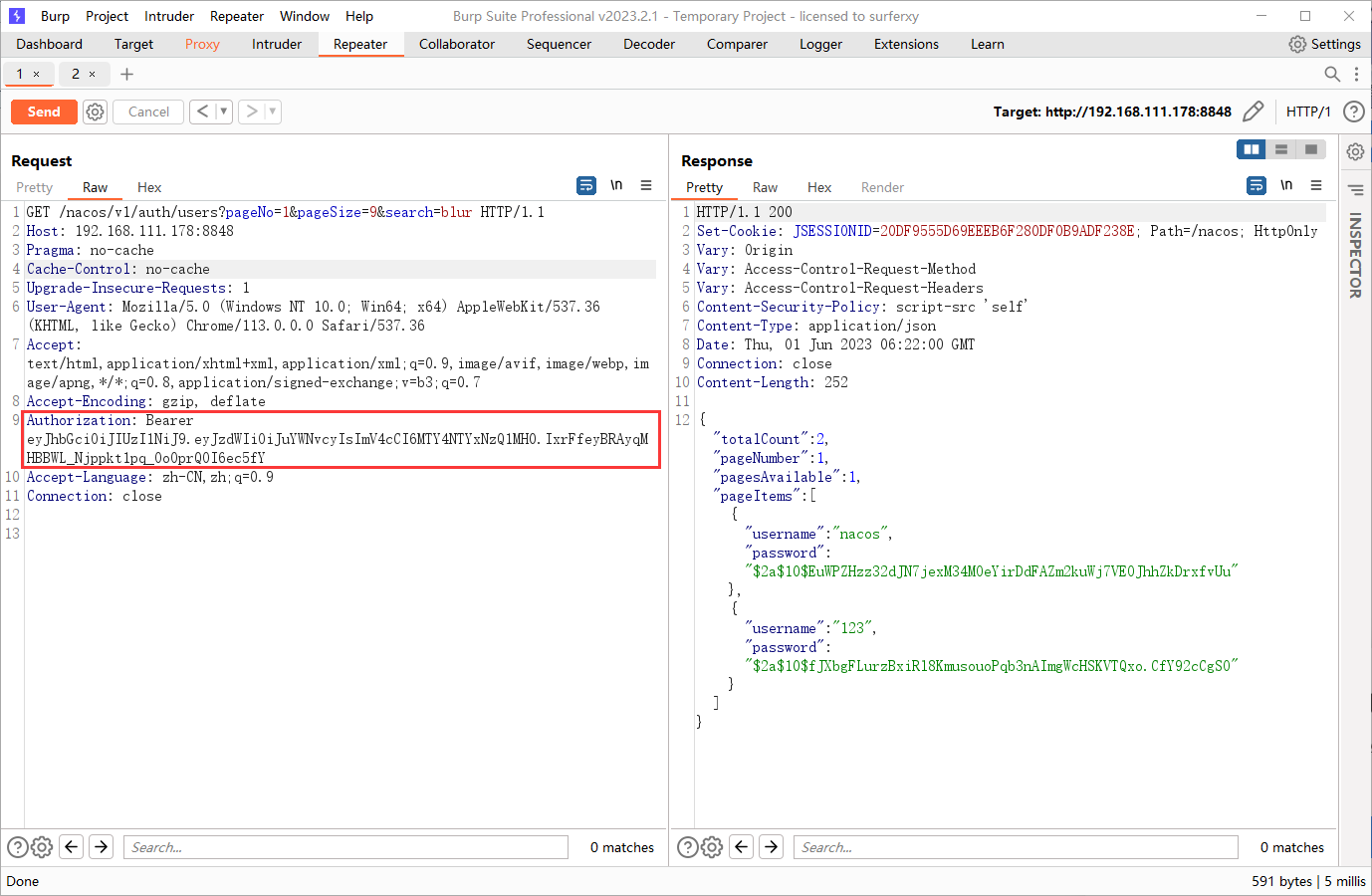Viewport: 1372px width, 896px height.
Task: Click the Cancel button
Action: coord(148,112)
